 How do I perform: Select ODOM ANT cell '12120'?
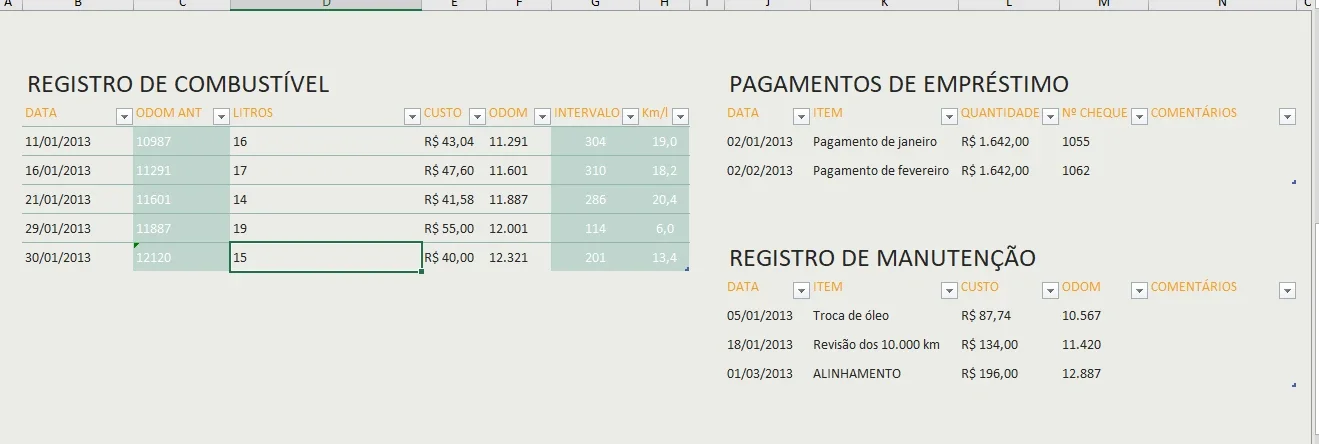[x=181, y=258]
